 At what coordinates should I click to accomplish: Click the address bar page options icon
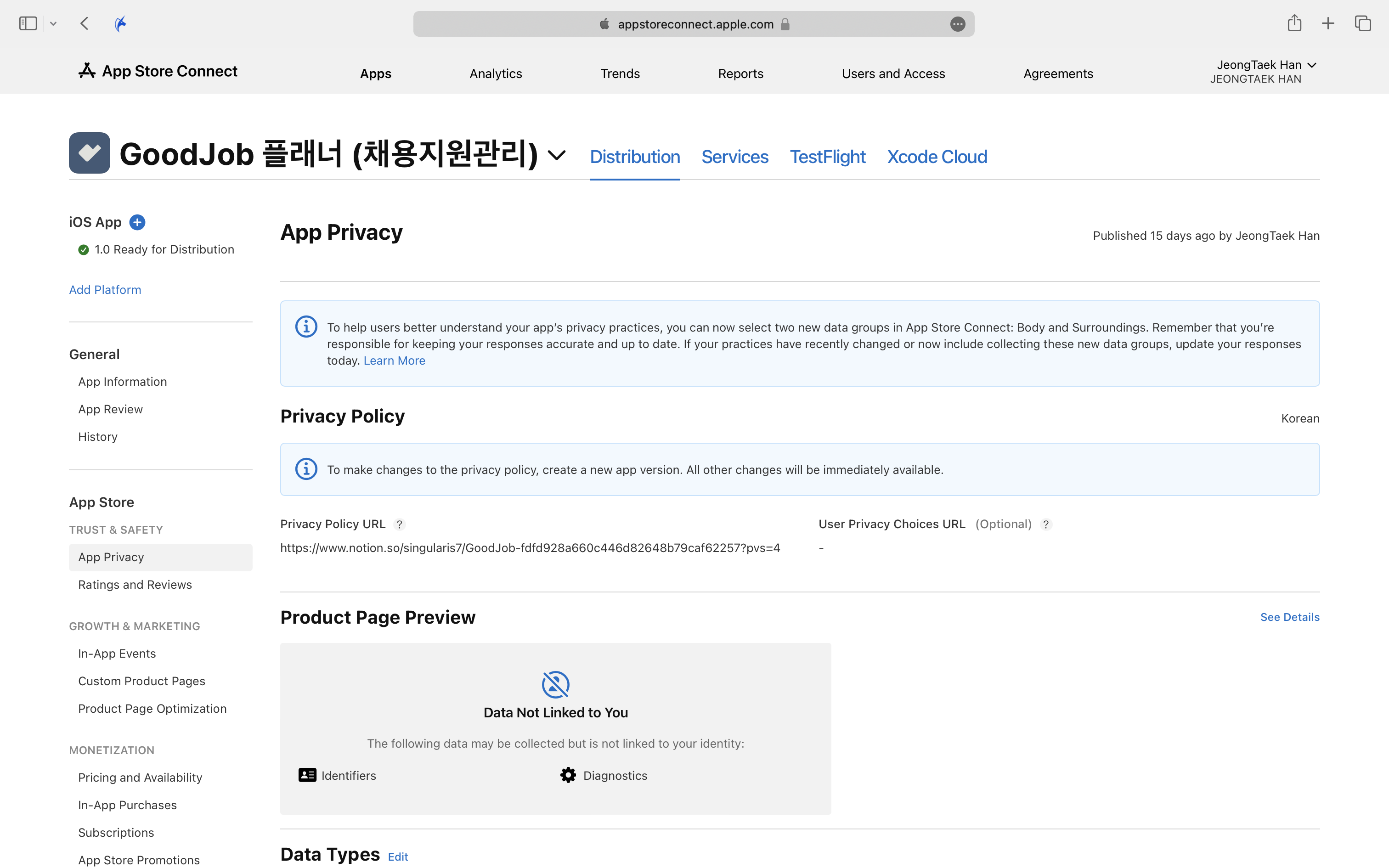coord(957,24)
